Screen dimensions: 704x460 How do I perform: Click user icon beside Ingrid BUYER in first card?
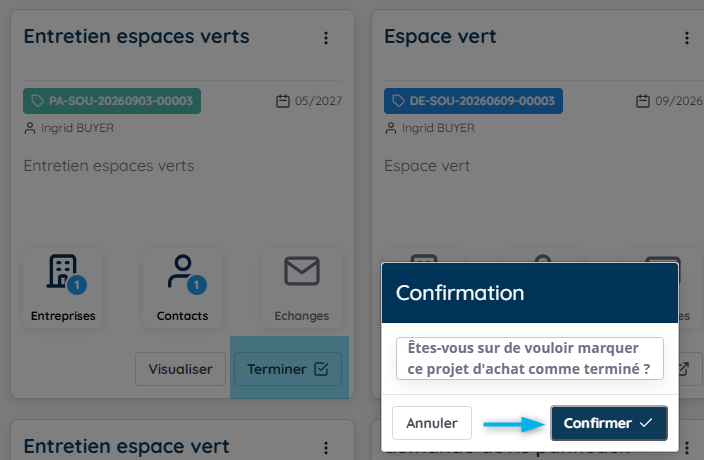pos(30,128)
